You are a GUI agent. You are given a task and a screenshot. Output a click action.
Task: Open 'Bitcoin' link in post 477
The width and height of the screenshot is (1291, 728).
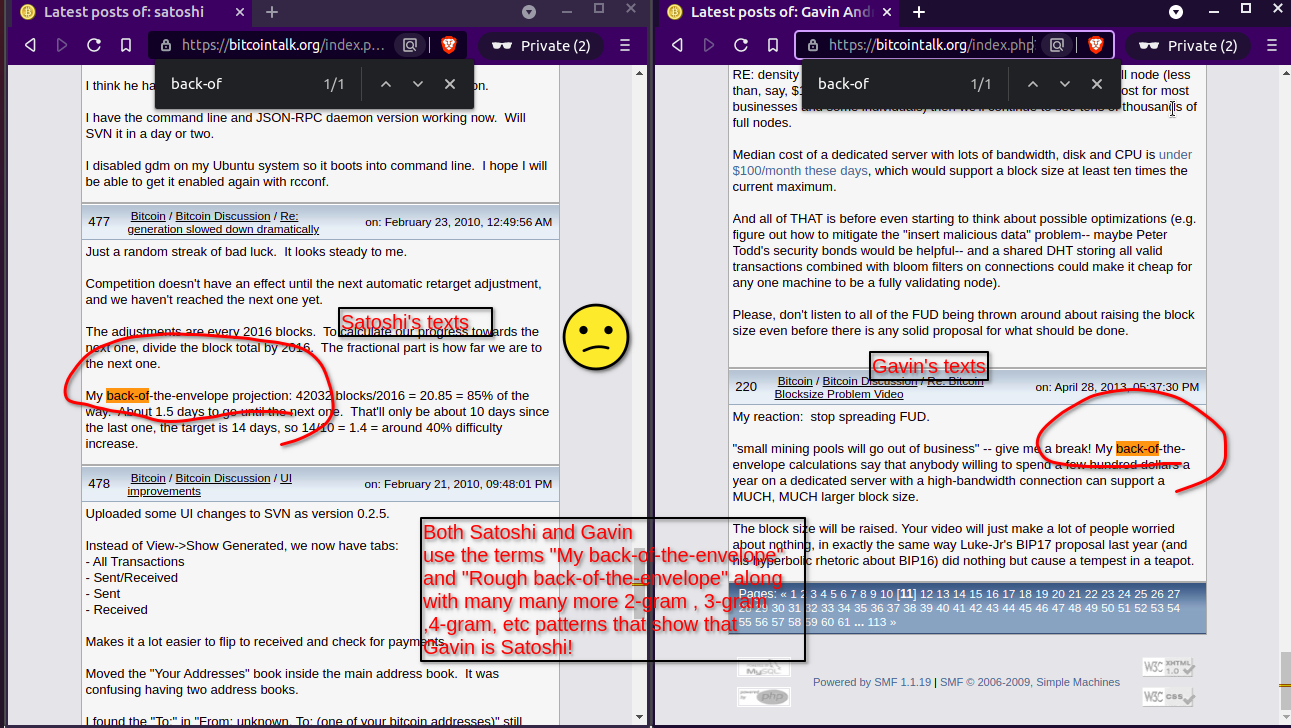(x=148, y=216)
